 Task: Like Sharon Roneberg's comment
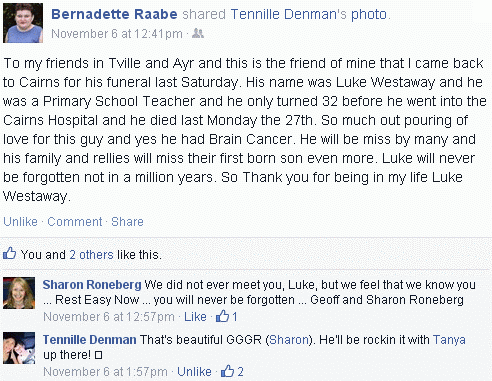coord(195,317)
